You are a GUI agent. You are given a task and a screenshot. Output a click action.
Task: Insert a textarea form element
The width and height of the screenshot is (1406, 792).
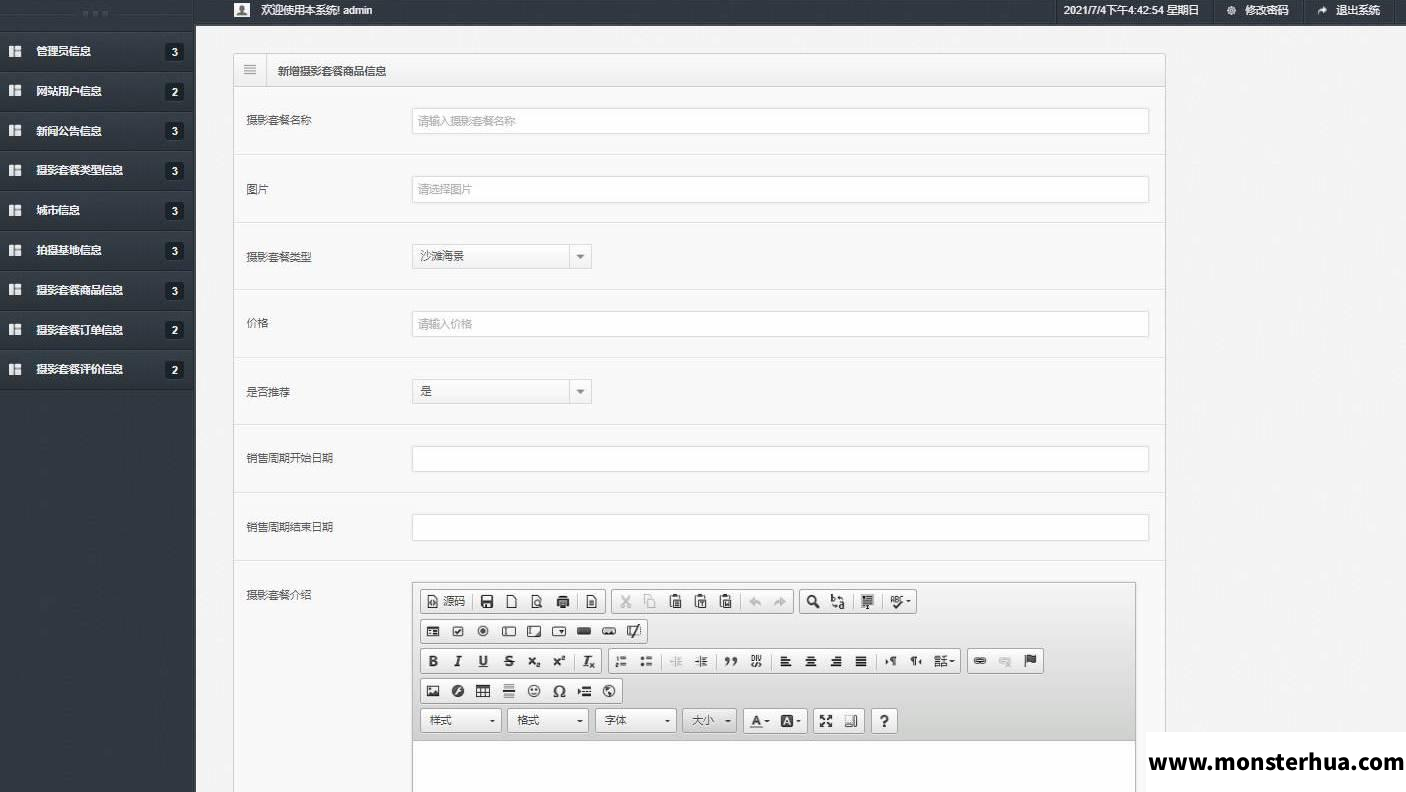[534, 631]
